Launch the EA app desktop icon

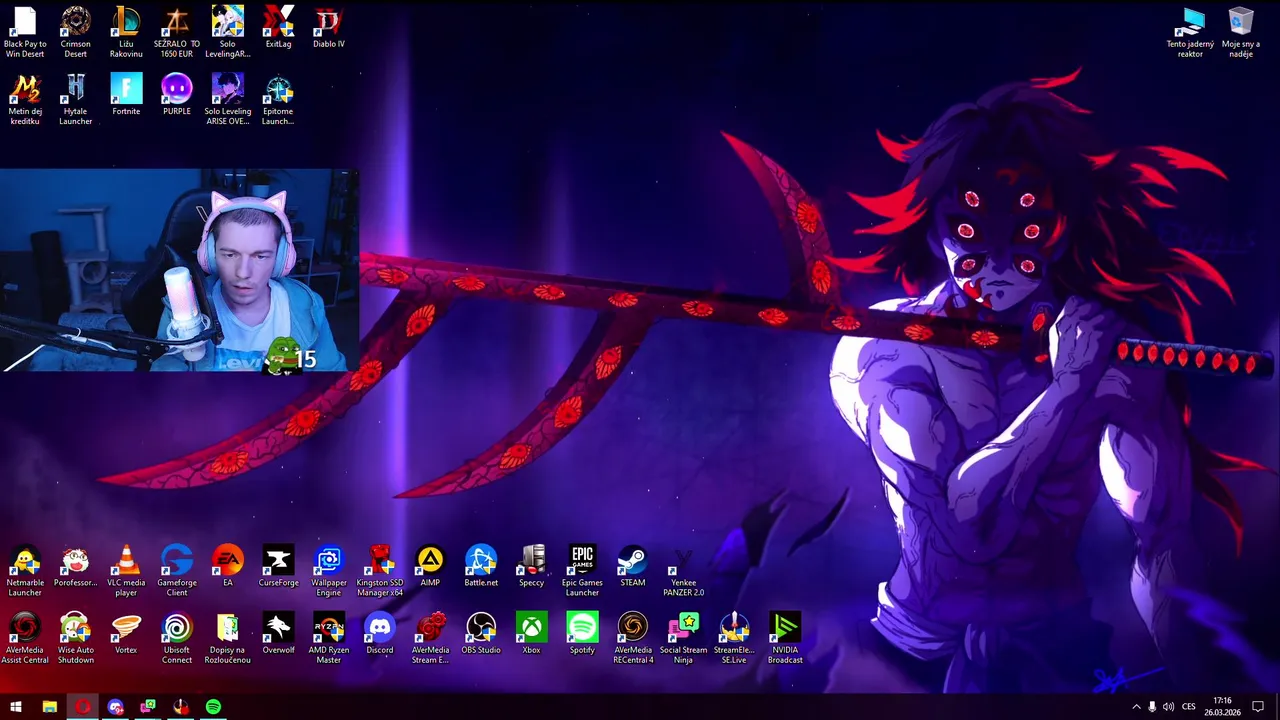(228, 566)
